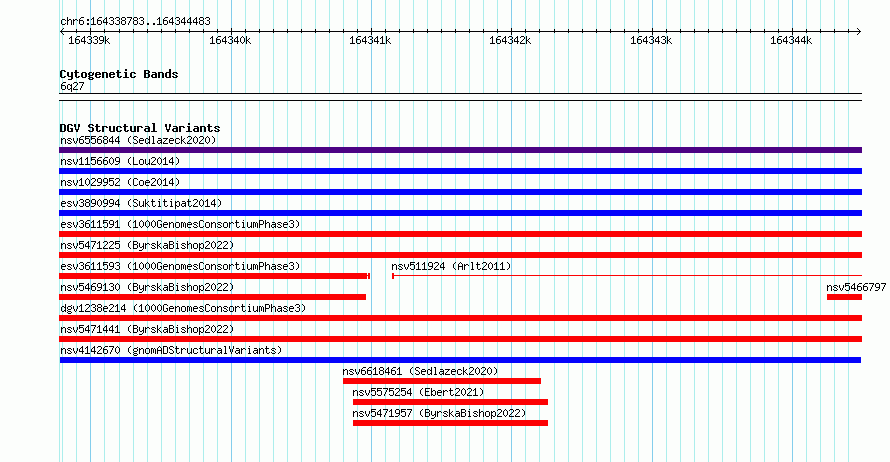
Task: Select the blue bar below nsv1029952
Action: tap(460, 192)
